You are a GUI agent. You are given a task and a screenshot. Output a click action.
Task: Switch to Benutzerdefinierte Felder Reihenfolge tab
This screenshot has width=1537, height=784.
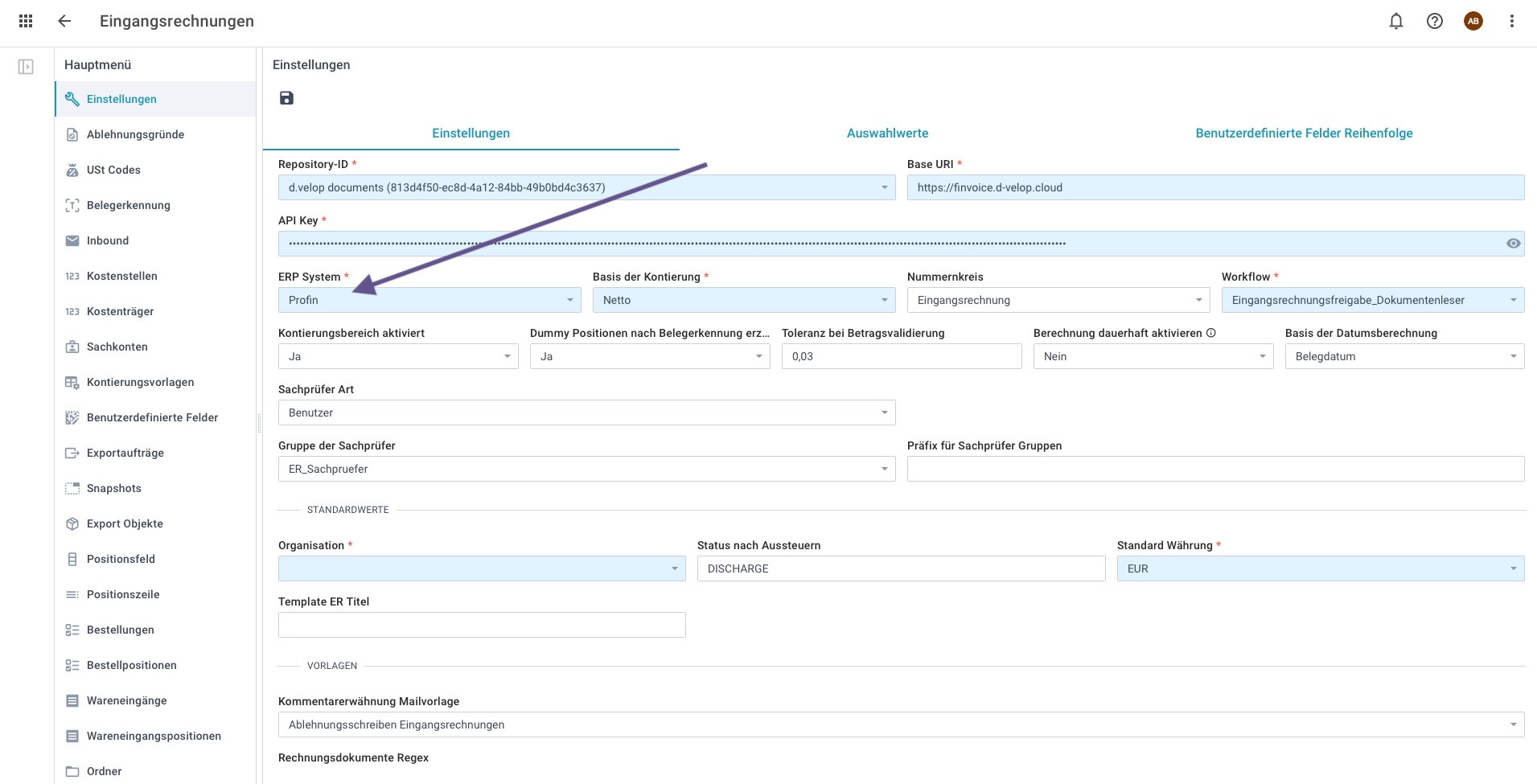[1304, 133]
